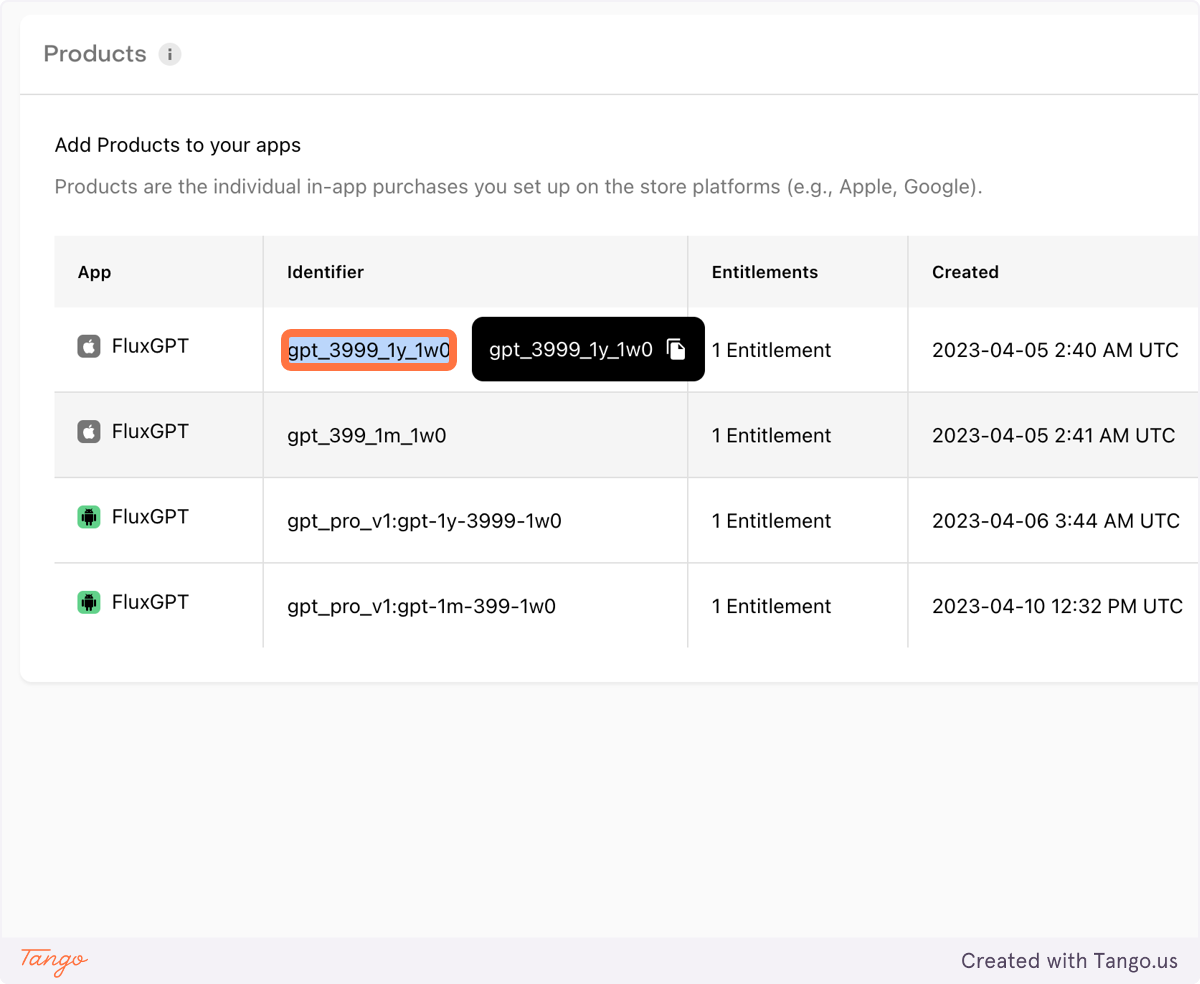
Task: Open product gpt_399_1m_1w0
Action: tap(366, 435)
